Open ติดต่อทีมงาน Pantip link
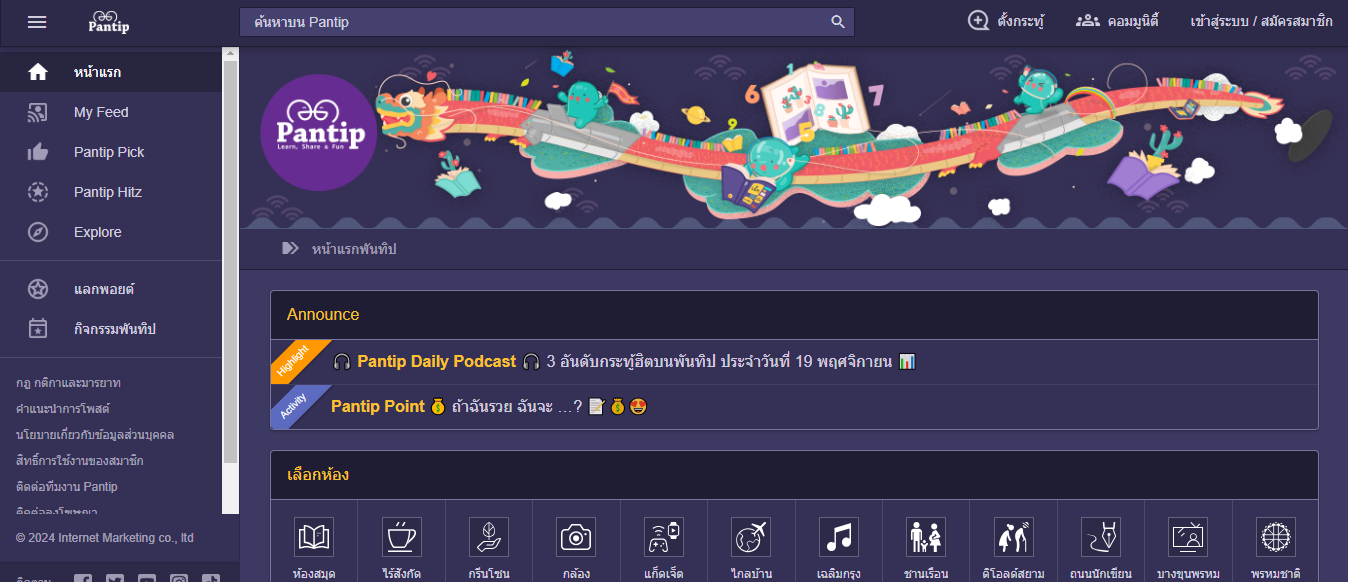Image resolution: width=1348 pixels, height=582 pixels. point(67,487)
